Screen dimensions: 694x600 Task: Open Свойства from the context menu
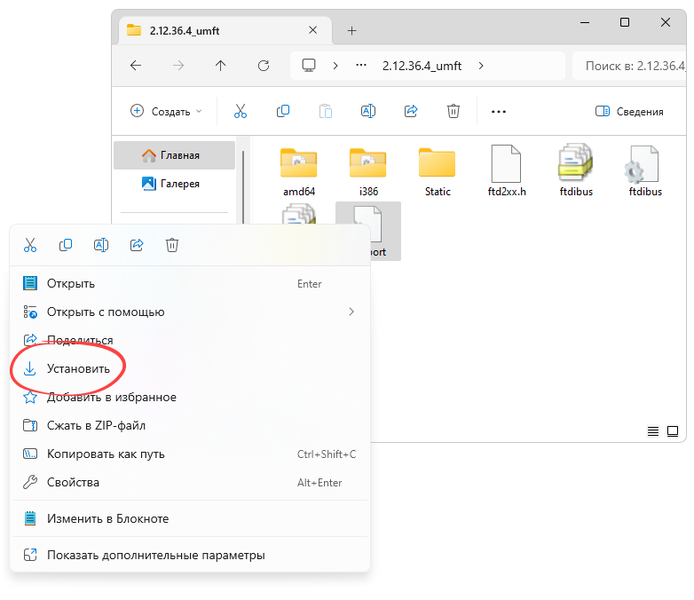tap(190, 482)
